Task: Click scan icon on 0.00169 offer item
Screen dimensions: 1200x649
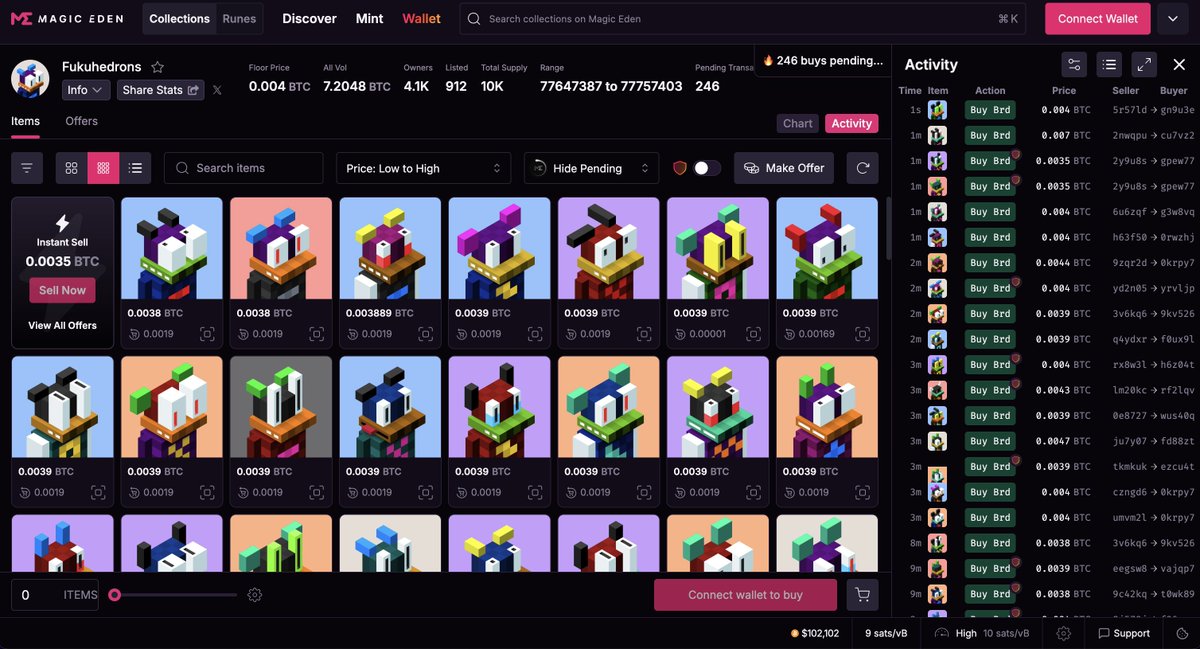Action: coord(863,334)
